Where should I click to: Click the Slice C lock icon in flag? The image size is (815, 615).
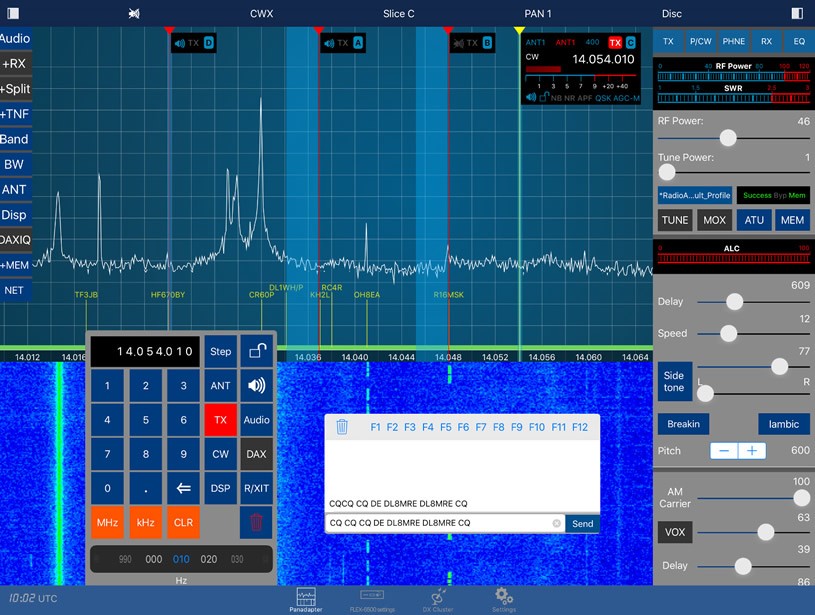click(x=544, y=97)
